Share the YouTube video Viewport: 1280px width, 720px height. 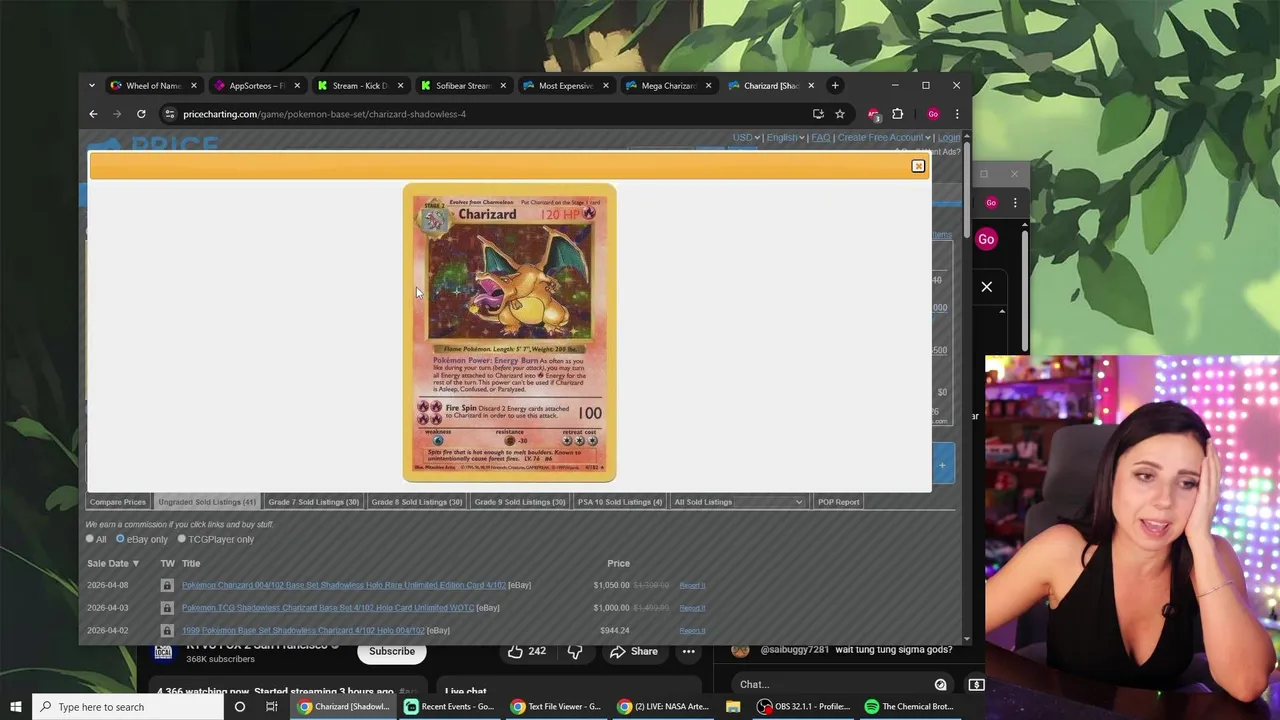[634, 651]
